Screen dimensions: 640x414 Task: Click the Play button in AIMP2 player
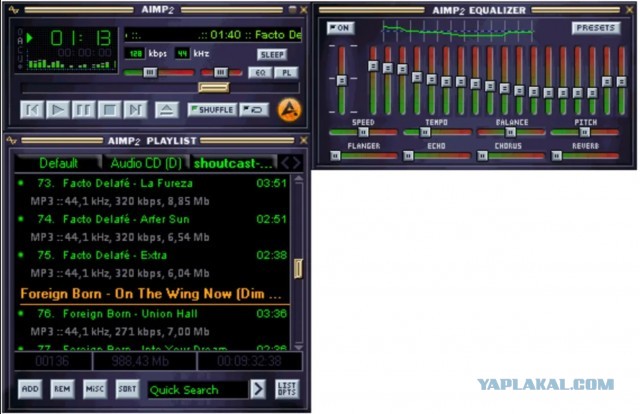58,110
